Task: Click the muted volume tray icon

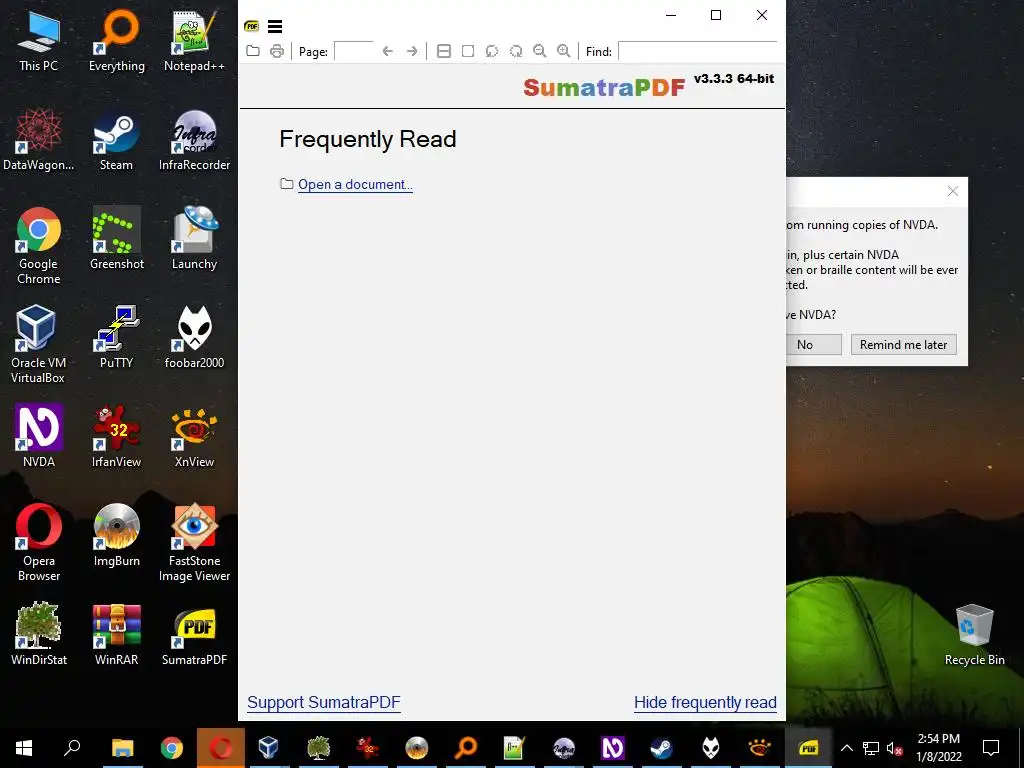Action: pos(894,748)
